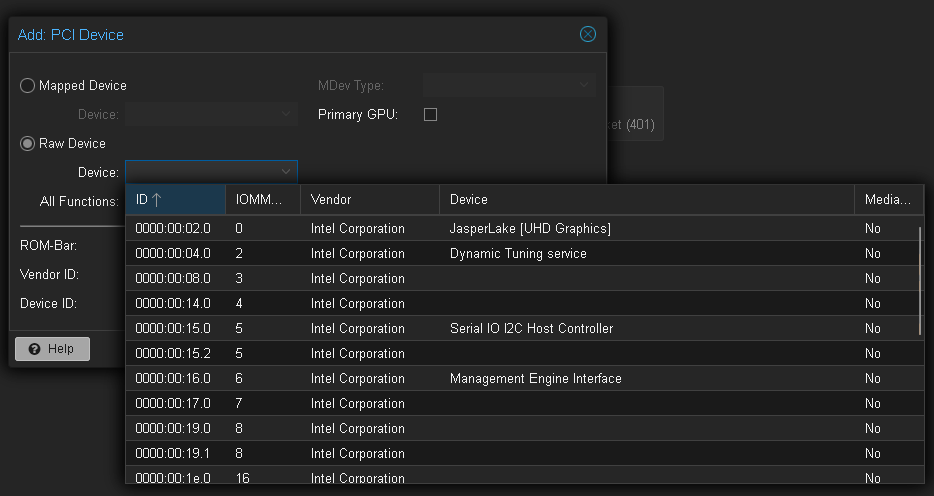
Task: Close the Add: PCI Device dialog
Action: (x=588, y=34)
